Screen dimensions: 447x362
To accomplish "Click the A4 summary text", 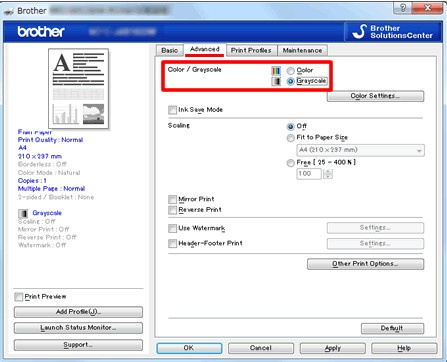I will 22,148.
